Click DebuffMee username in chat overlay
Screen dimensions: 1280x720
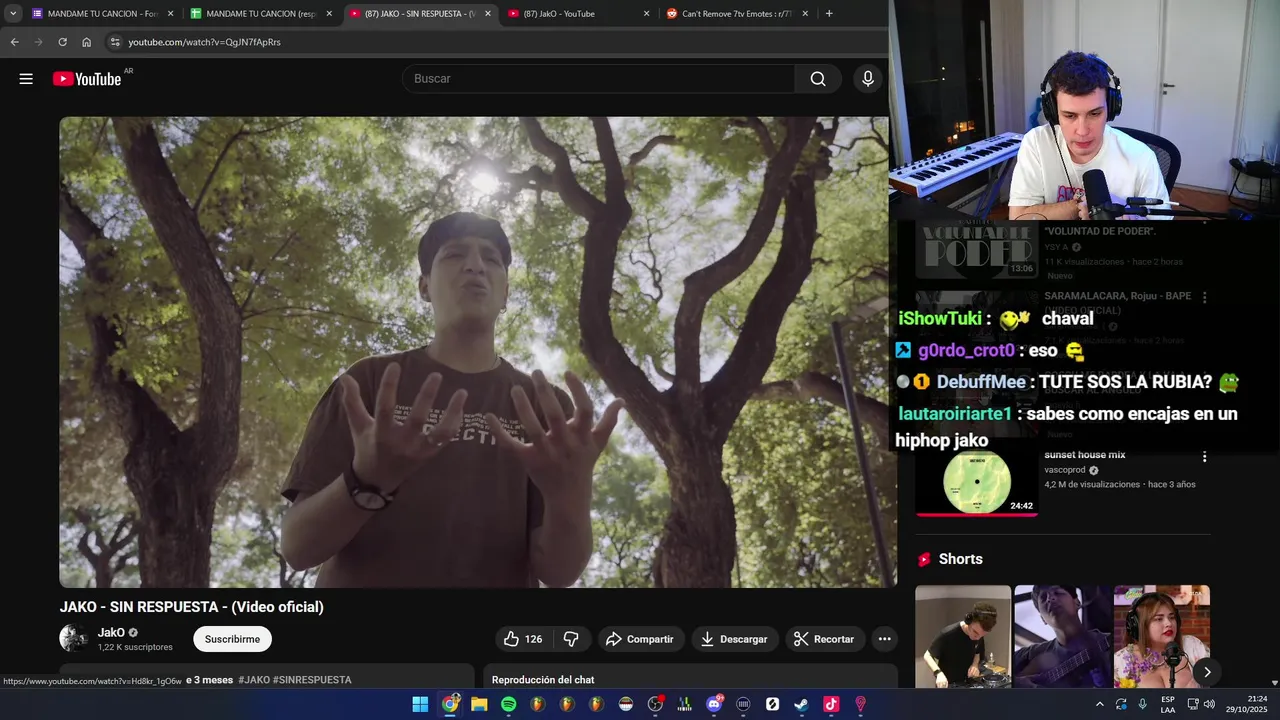click(x=981, y=382)
